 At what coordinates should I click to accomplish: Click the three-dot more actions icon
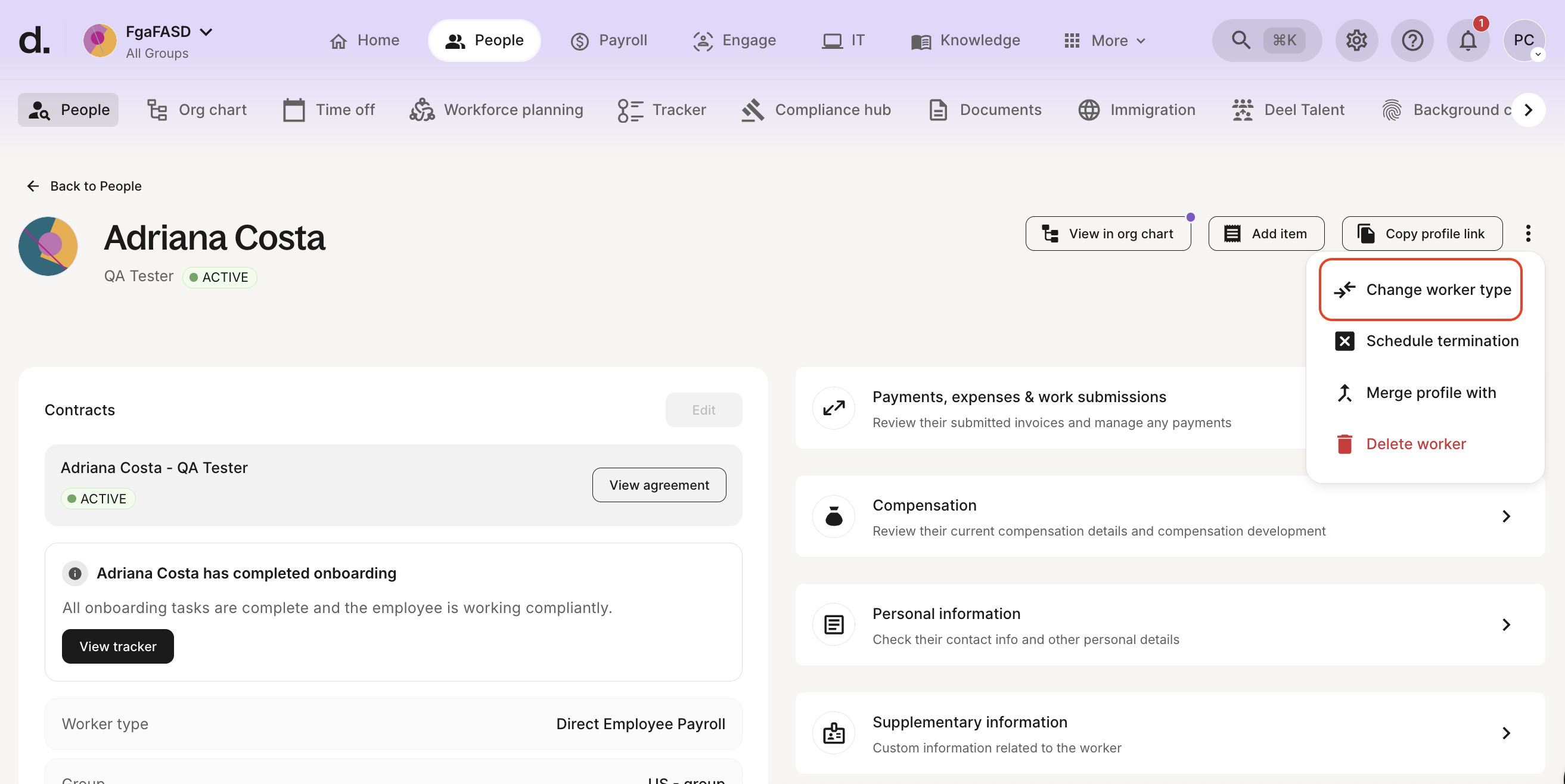(1528, 233)
